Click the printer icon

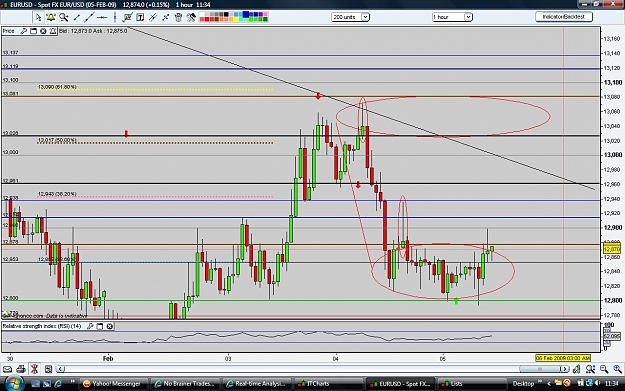click(21, 369)
